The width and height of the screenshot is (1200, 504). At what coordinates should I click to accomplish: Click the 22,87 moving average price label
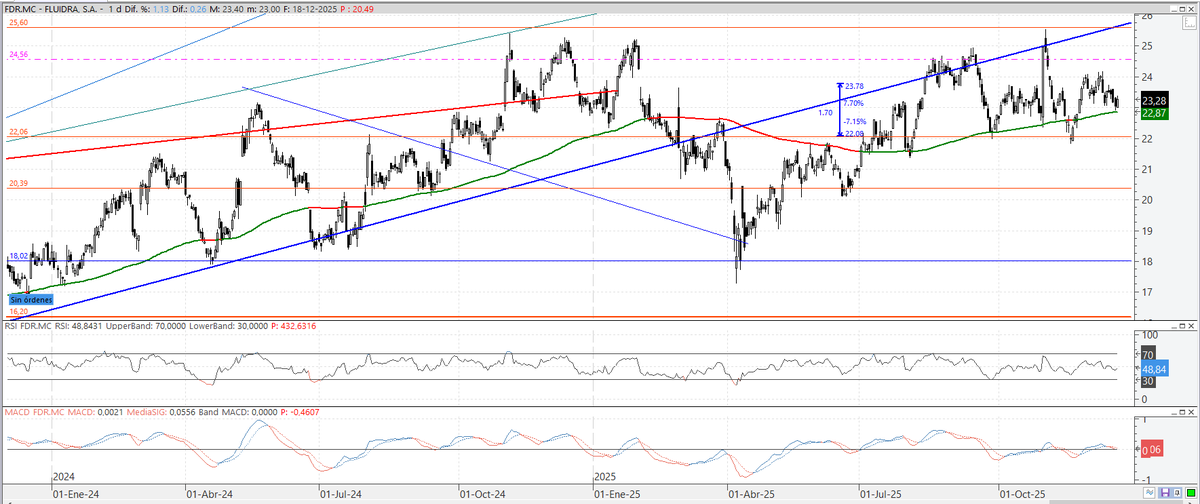(1153, 114)
